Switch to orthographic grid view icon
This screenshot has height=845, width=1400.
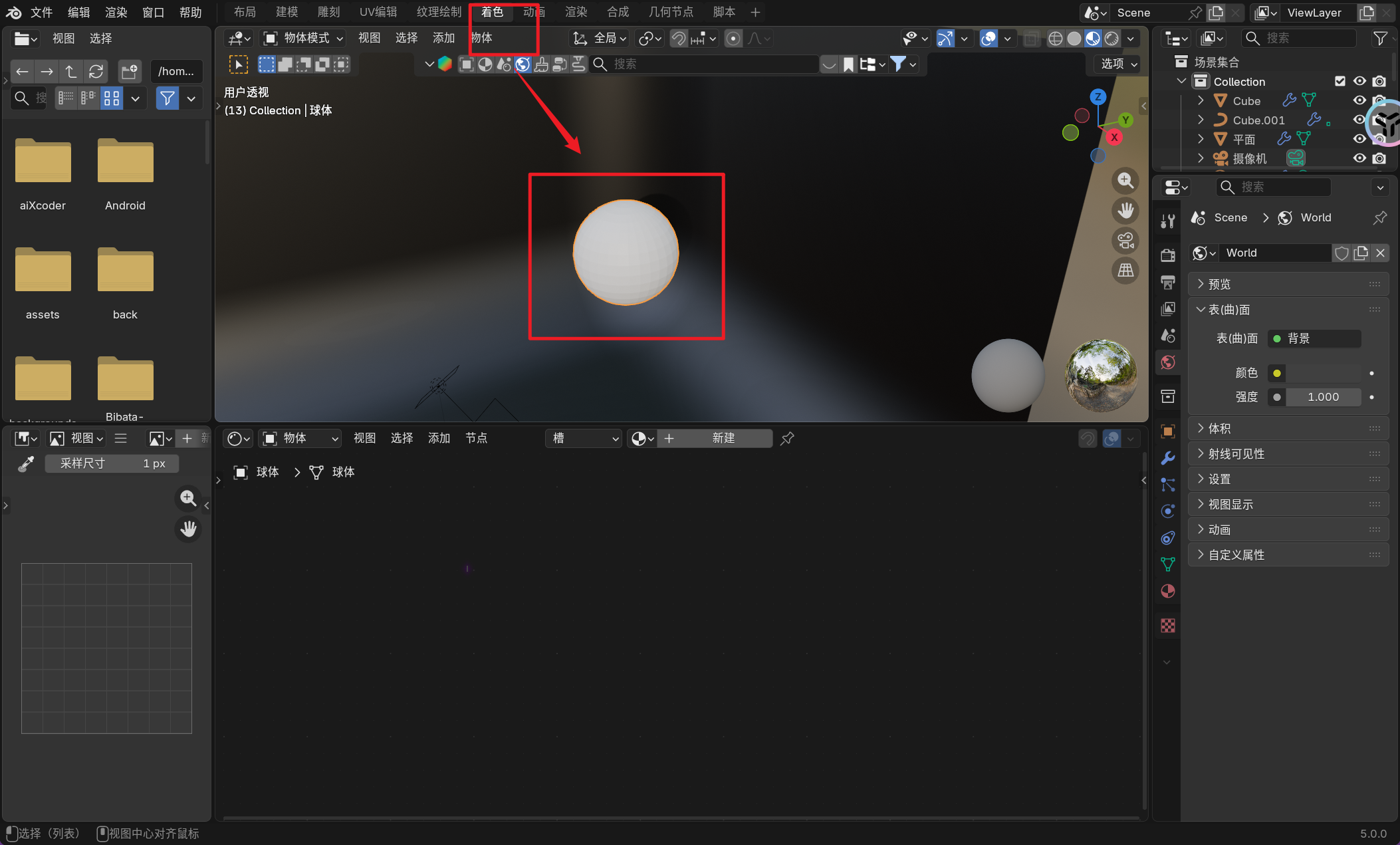coord(1125,271)
